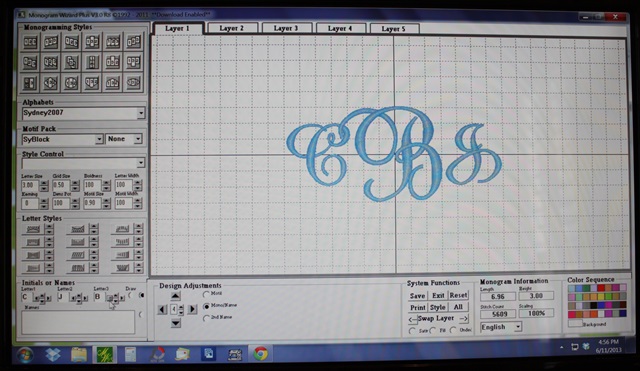
Task: Select last monogram style in bottom row
Action: (133, 82)
